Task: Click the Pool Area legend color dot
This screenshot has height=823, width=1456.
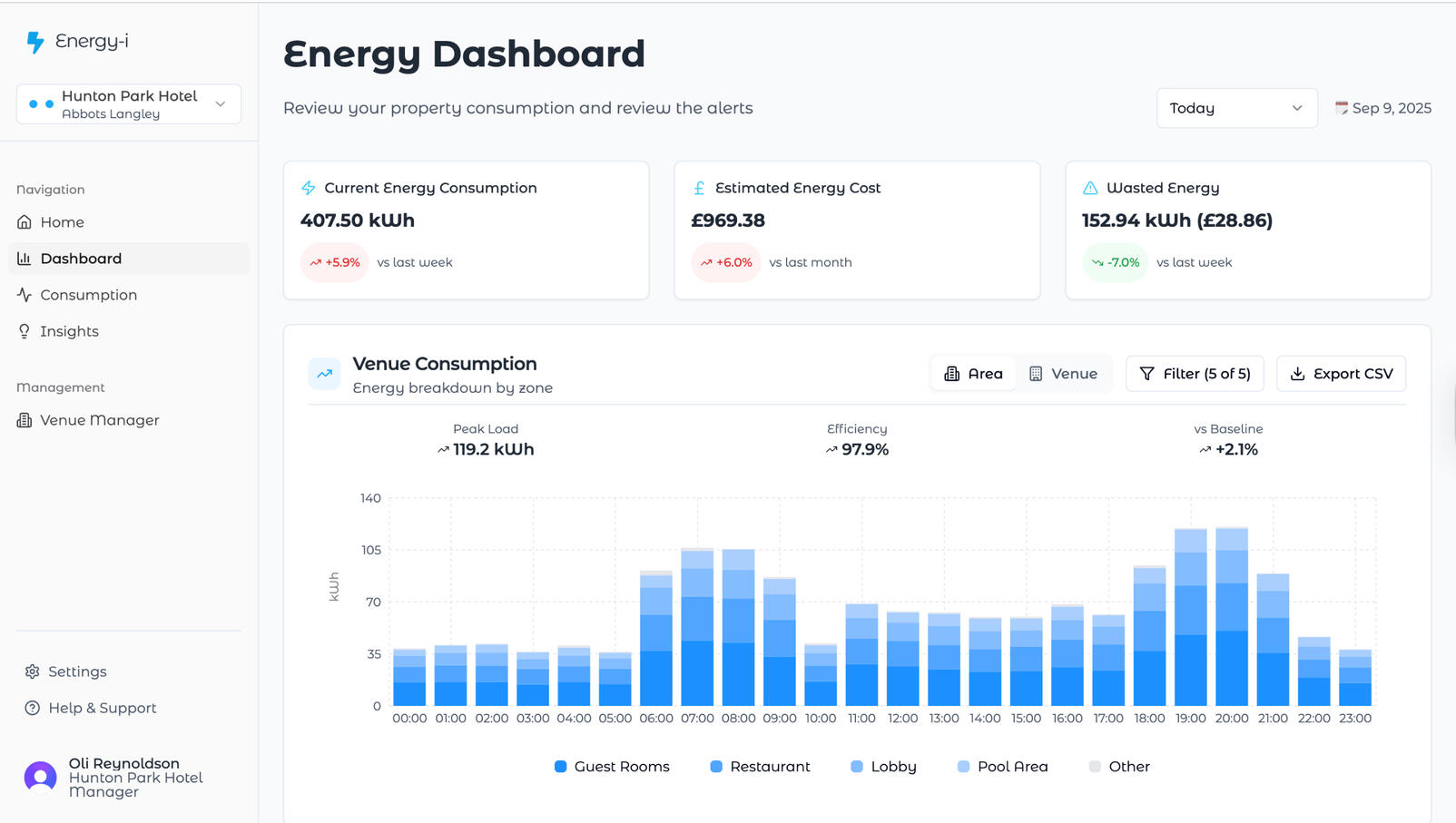Action: point(963,767)
